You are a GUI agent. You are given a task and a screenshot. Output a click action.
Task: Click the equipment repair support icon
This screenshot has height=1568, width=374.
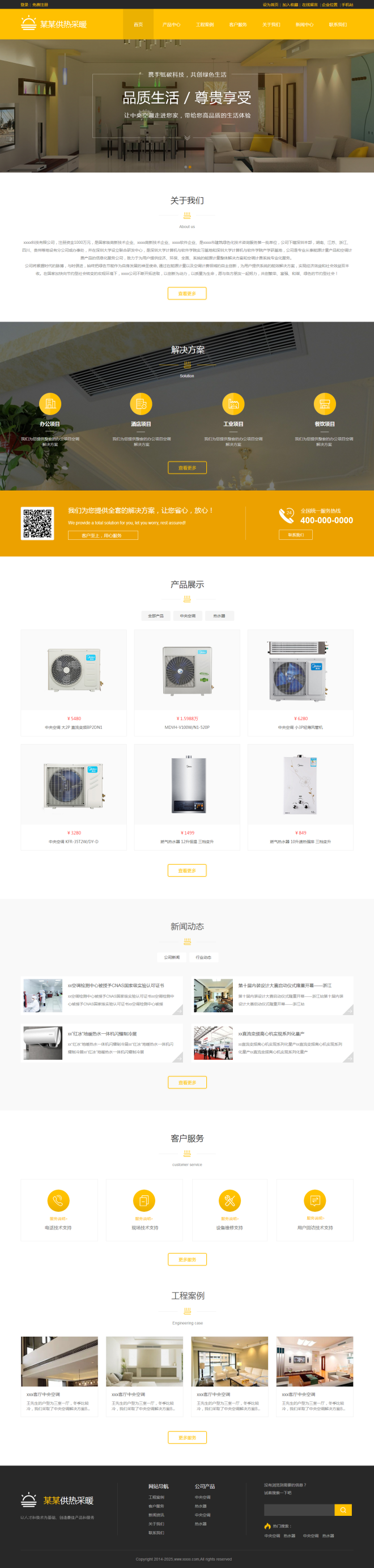[x=230, y=1201]
